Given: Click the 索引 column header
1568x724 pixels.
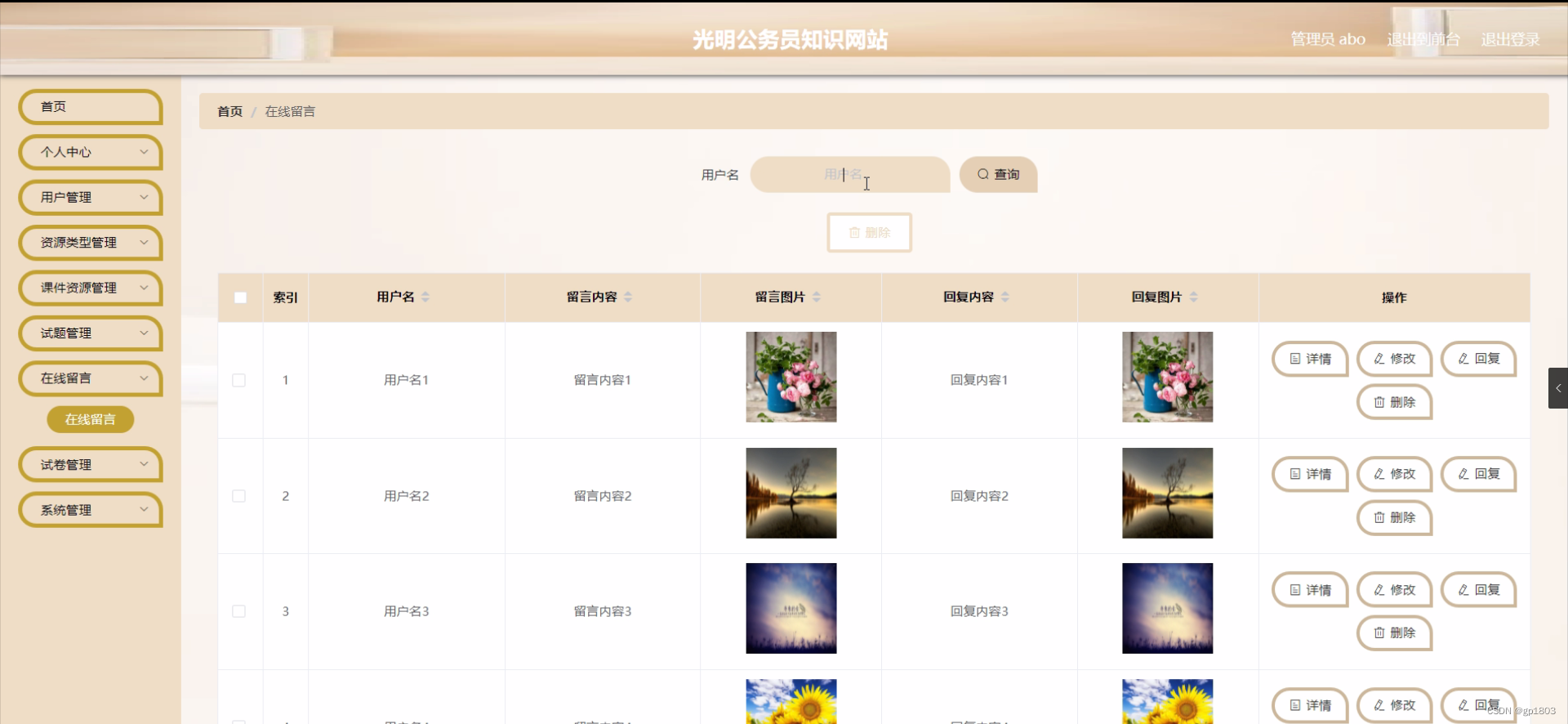Looking at the screenshot, I should click(285, 297).
